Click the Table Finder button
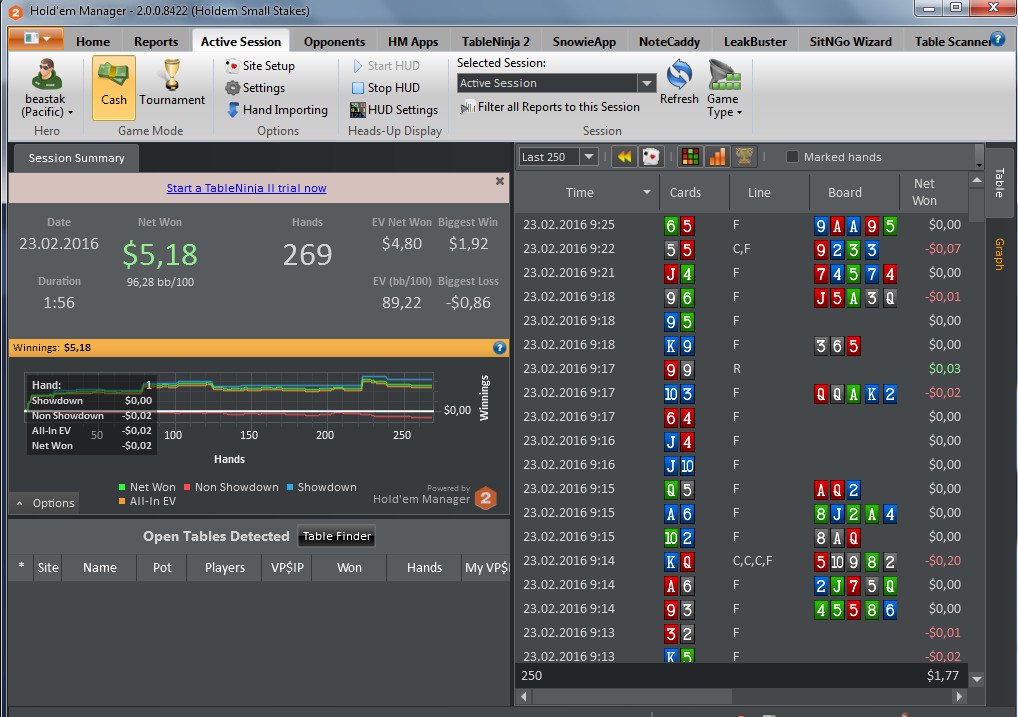The width and height of the screenshot is (1018, 717). click(336, 536)
